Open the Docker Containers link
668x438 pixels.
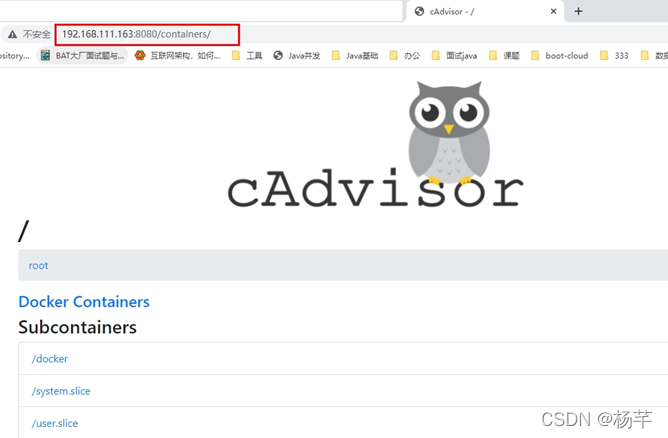(84, 302)
